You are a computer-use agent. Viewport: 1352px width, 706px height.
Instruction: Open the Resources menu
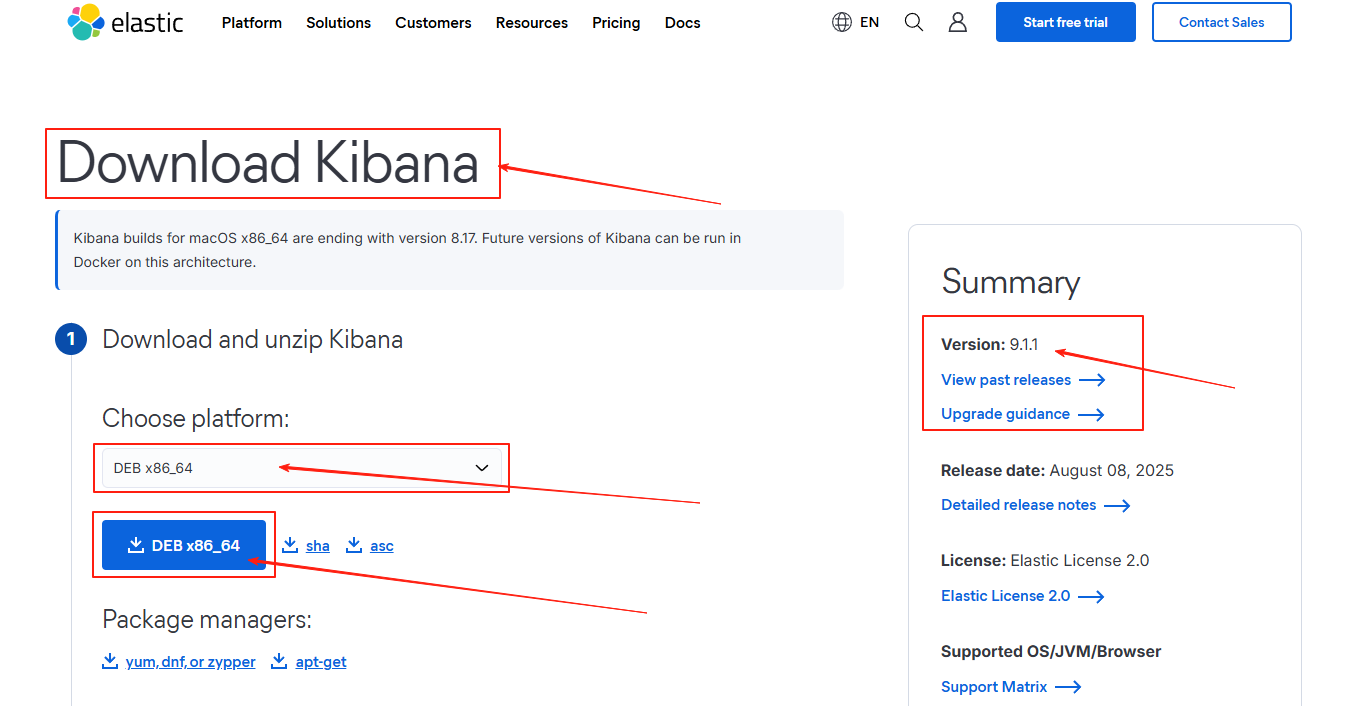(x=532, y=22)
